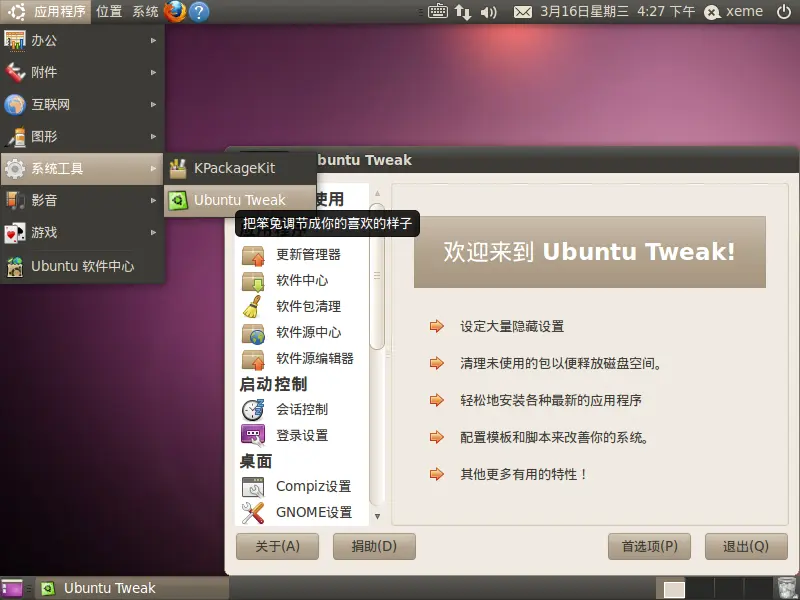Screen dimensions: 800x600
Task: Expand the 游戏 submenu arrow
Action: (154, 233)
